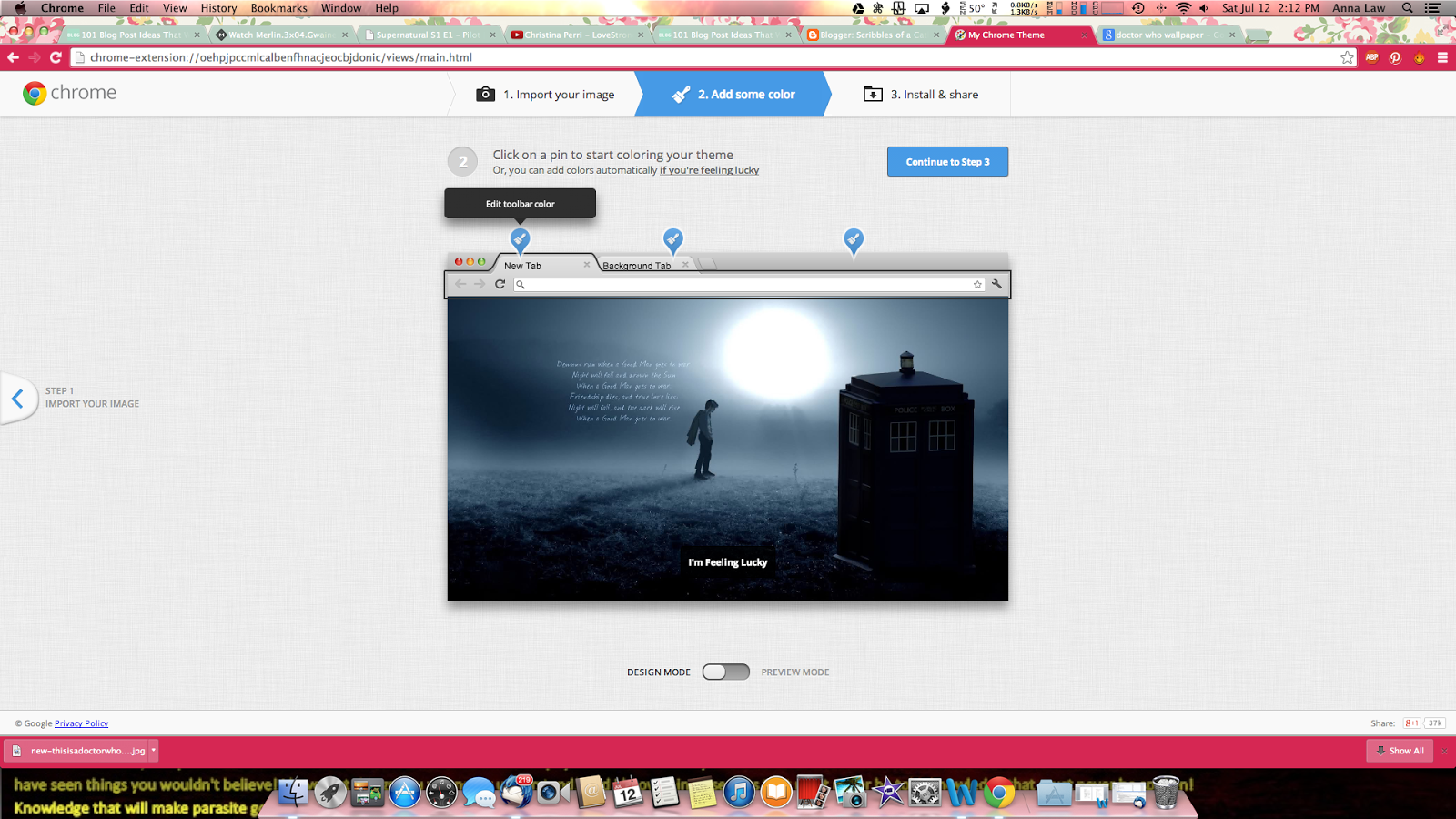Open Photo Booth from the Dock
The width and height of the screenshot is (1456, 819).
pyautogui.click(x=813, y=793)
